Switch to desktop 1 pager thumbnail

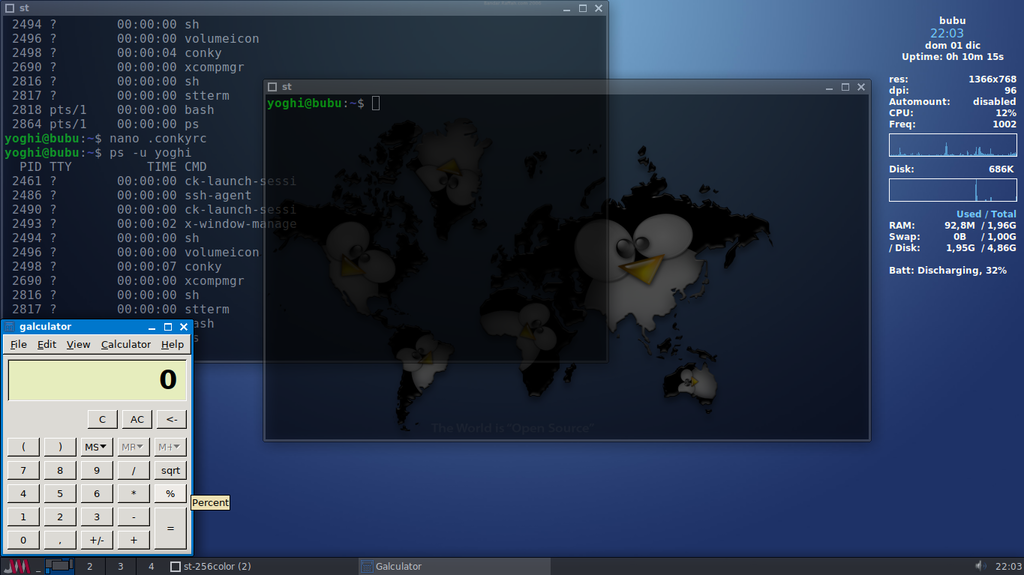pos(59,567)
